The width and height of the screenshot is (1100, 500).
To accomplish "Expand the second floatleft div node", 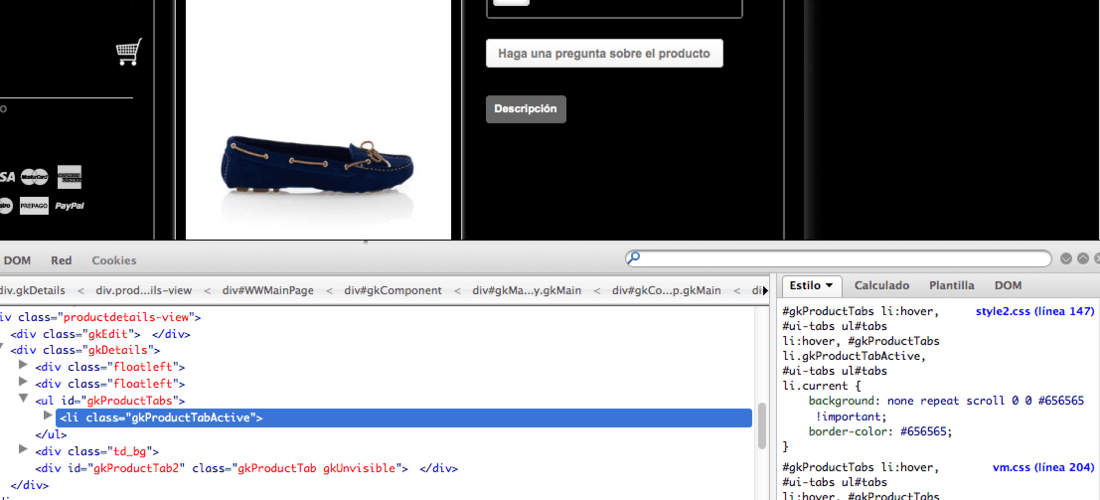I will tap(23, 382).
